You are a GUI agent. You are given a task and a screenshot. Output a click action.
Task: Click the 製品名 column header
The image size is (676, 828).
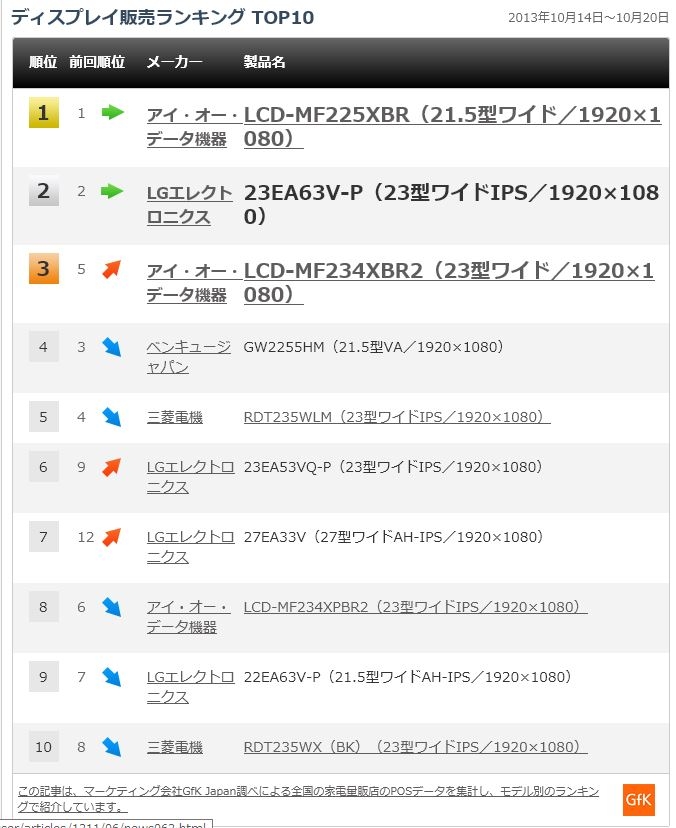click(265, 62)
